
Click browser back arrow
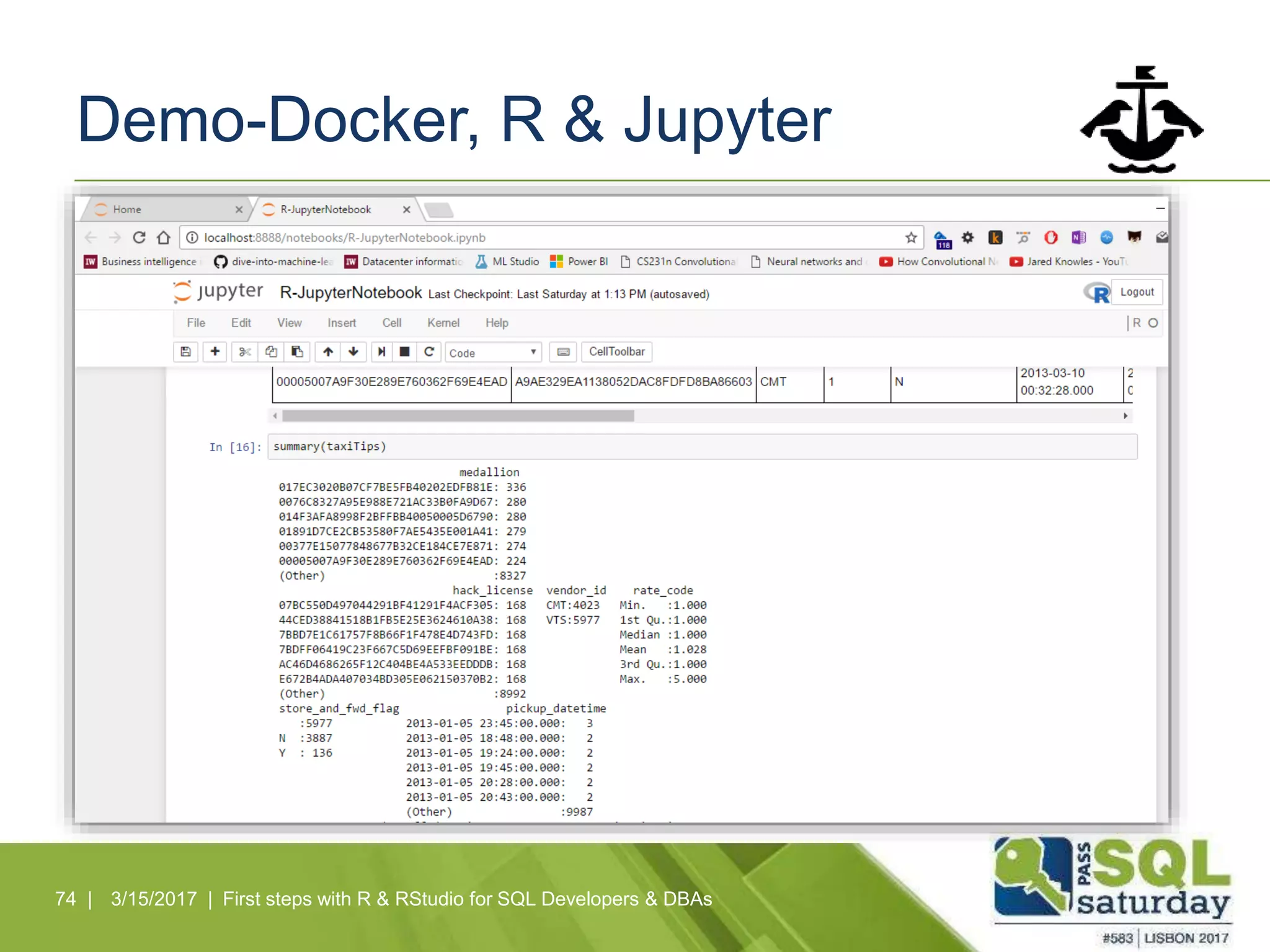point(91,237)
